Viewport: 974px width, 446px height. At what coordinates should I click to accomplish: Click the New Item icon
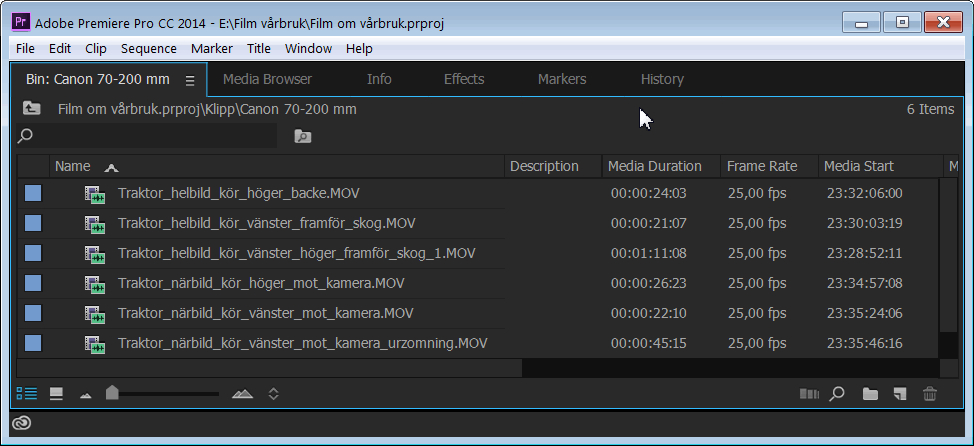(900, 394)
